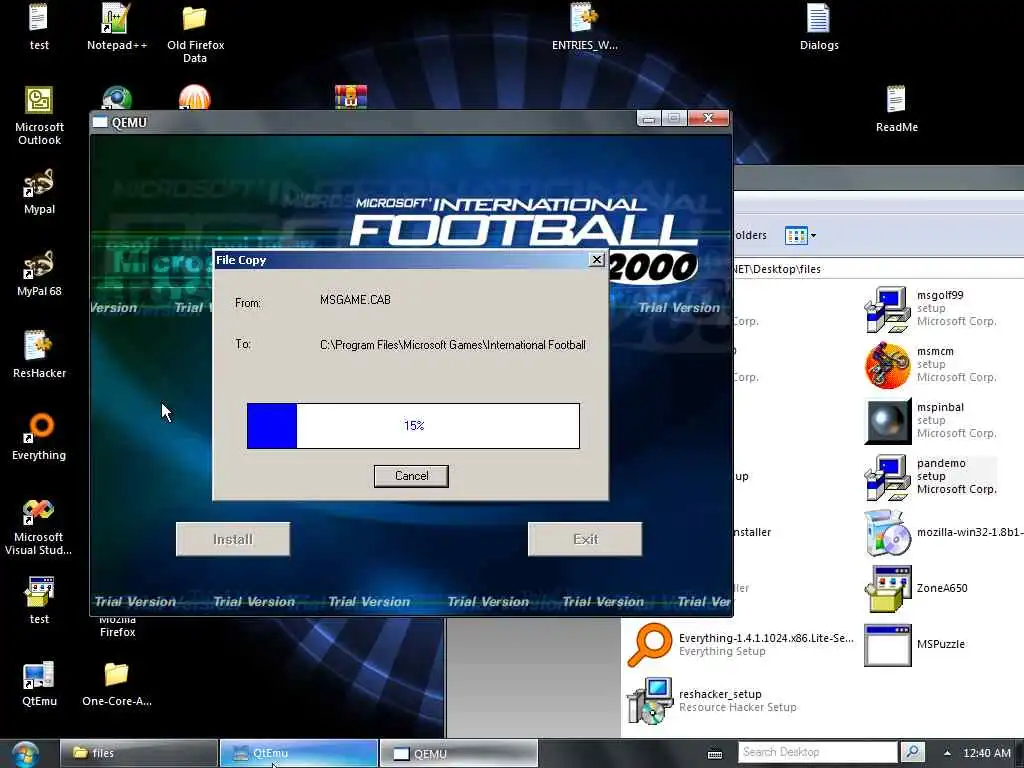
Task: Select the msmcm setup file in files window
Action: point(932,365)
